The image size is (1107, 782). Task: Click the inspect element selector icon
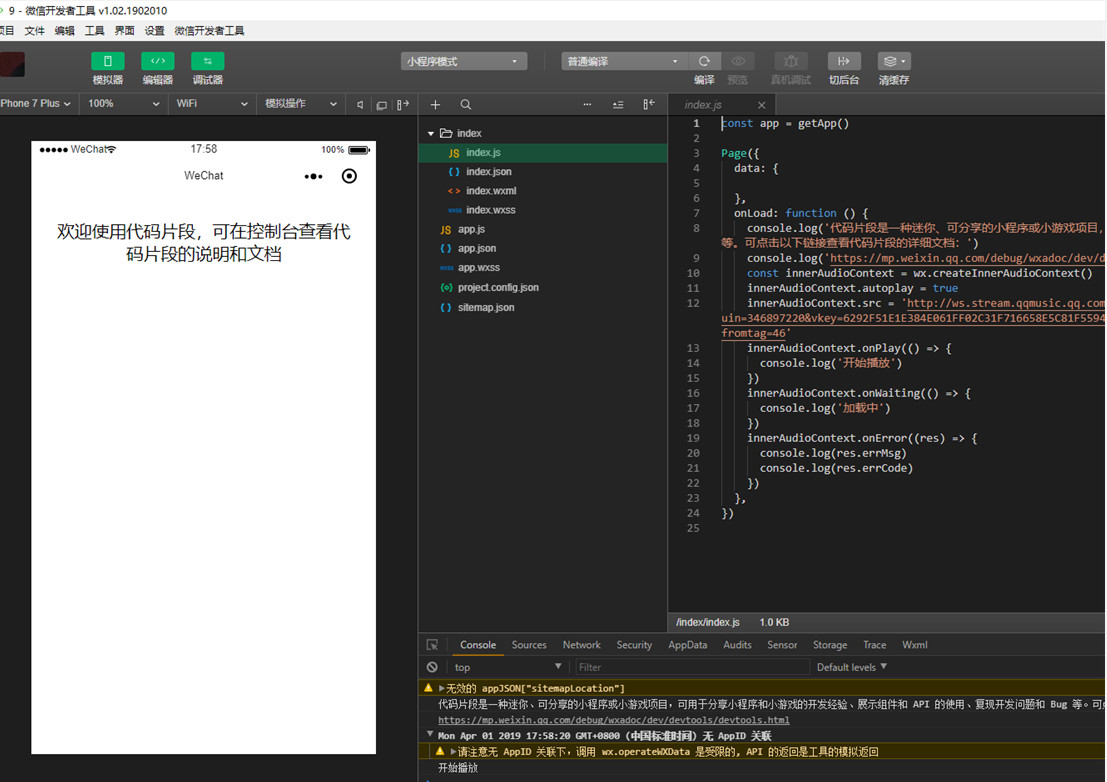[x=432, y=645]
